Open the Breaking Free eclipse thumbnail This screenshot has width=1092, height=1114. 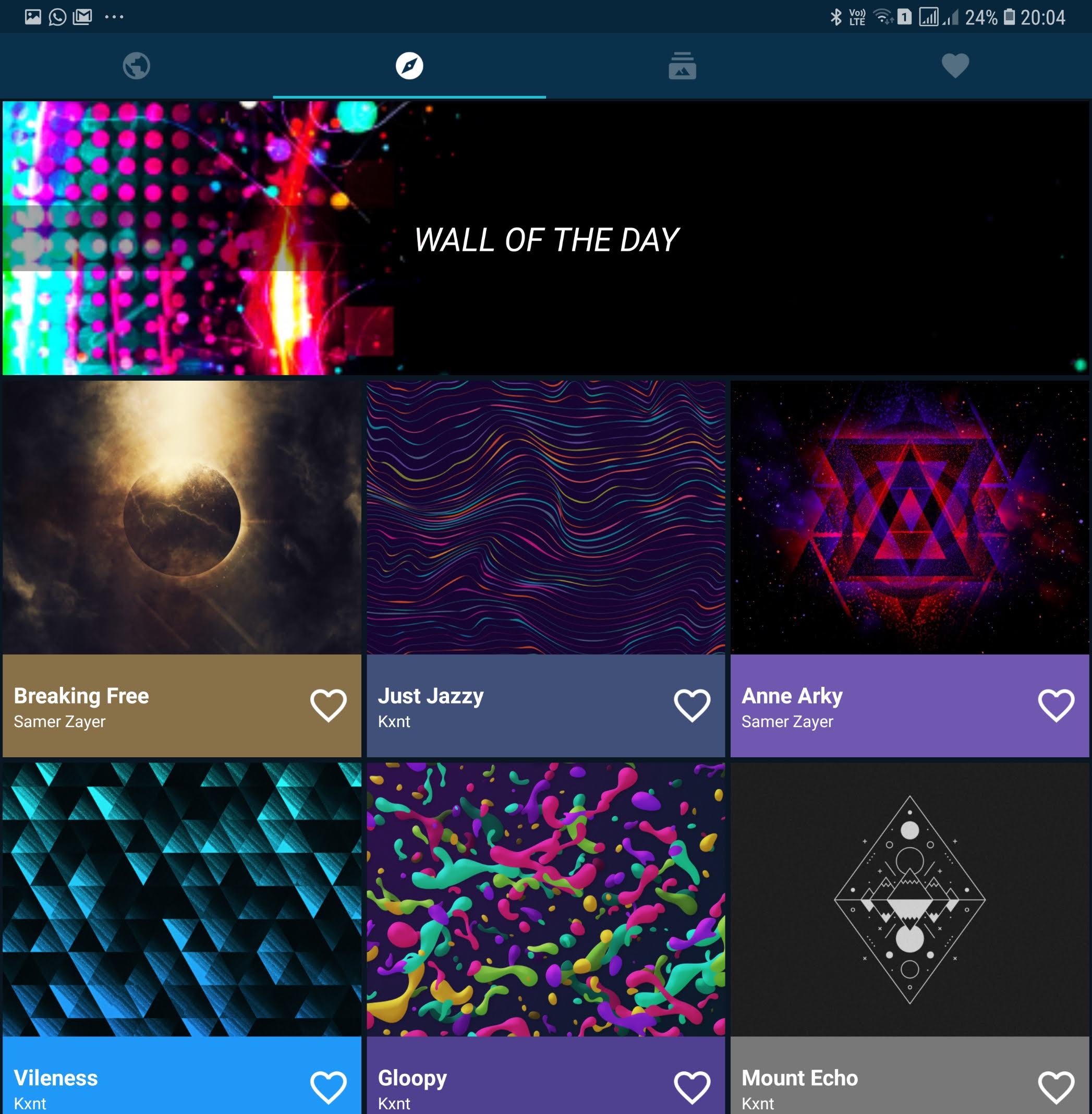[182, 517]
